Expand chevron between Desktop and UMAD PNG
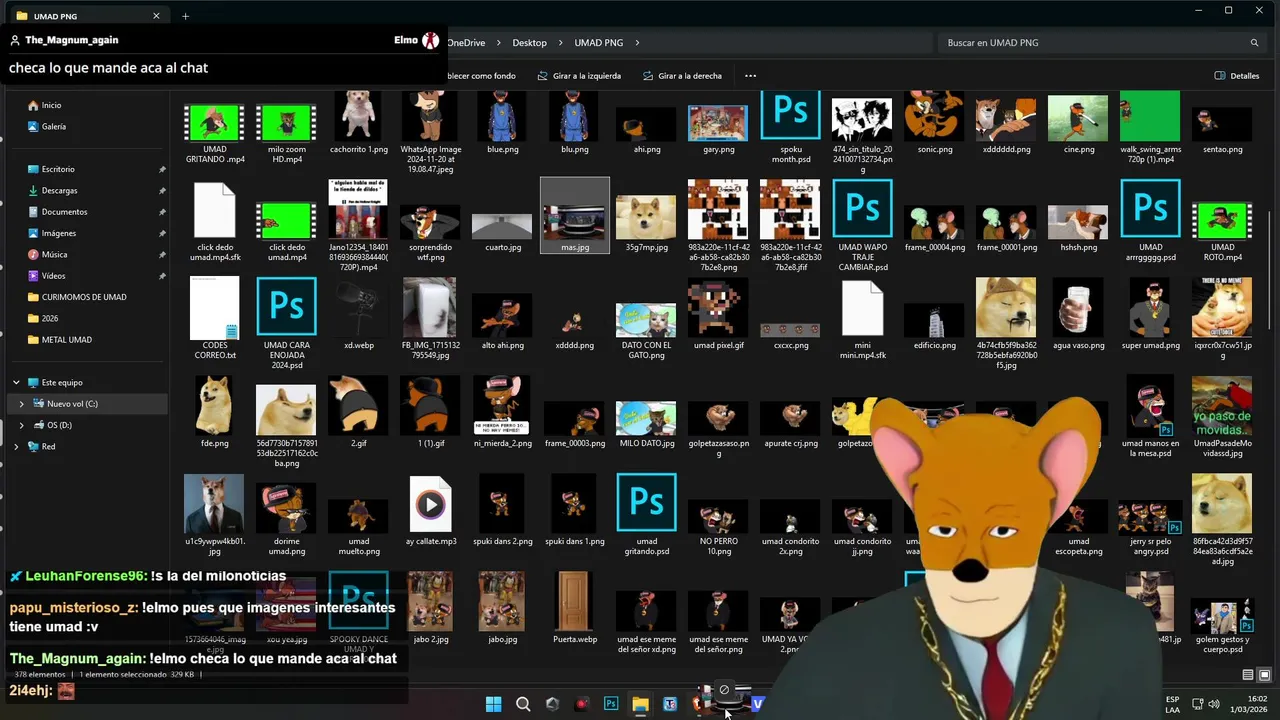 coord(560,43)
